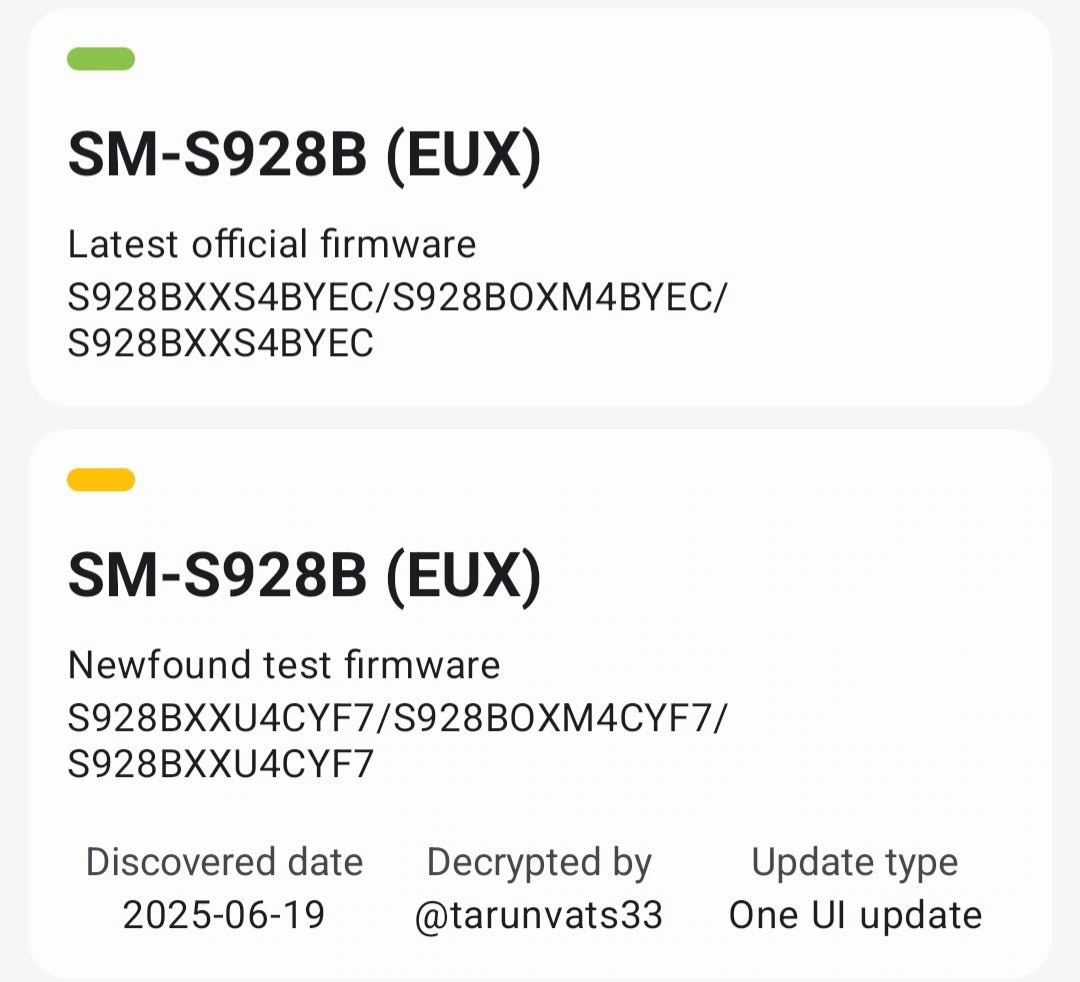Select the 2025-06-19 date value
This screenshot has height=982, width=1080.
(224, 915)
